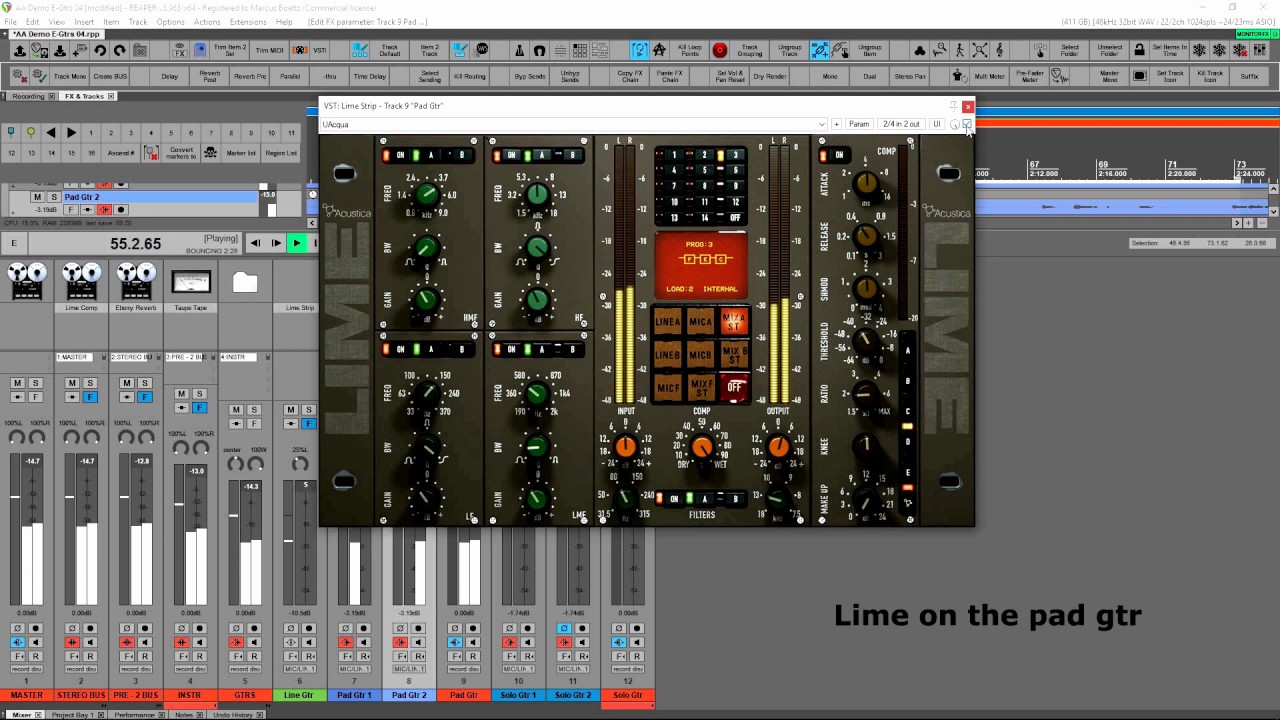This screenshot has width=1280, height=720.
Task: Toggle the snap magnet icon
Action: pos(539,50)
